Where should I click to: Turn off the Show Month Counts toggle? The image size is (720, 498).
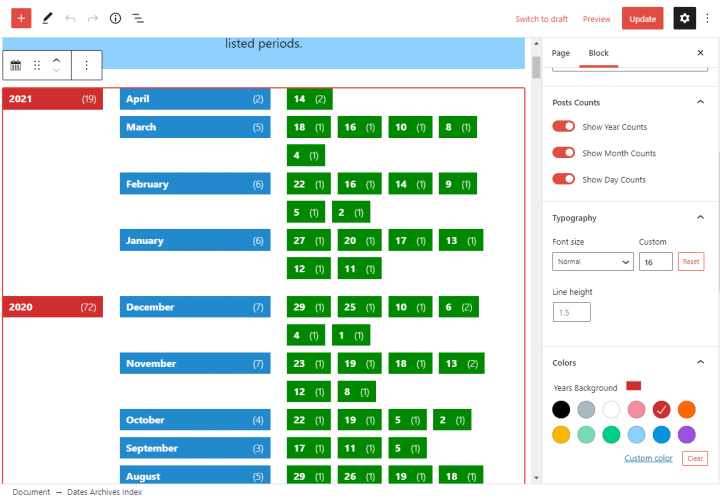coord(563,152)
